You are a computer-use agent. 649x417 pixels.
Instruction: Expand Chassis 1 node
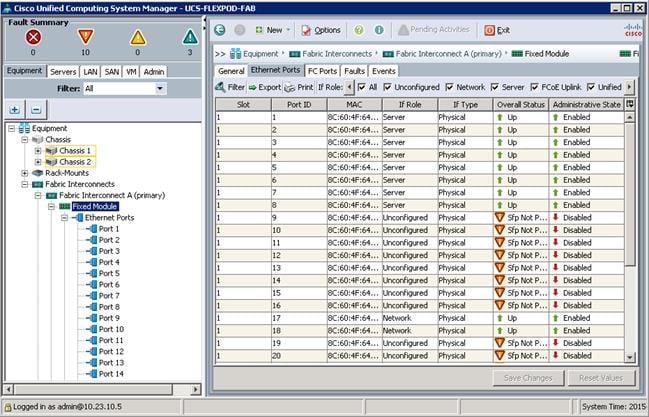tap(38, 151)
